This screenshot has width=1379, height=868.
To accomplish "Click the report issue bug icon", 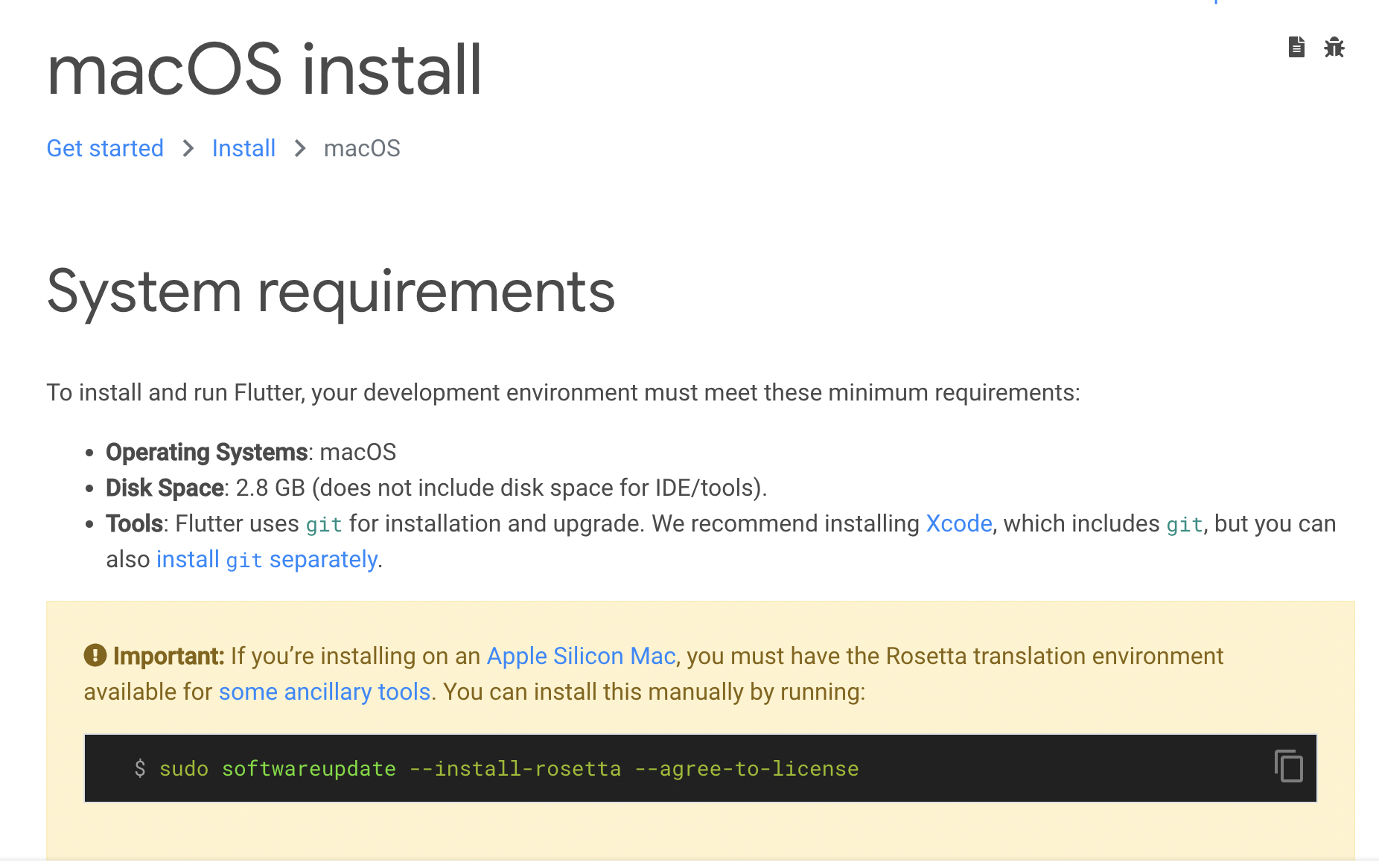I will coord(1334,47).
